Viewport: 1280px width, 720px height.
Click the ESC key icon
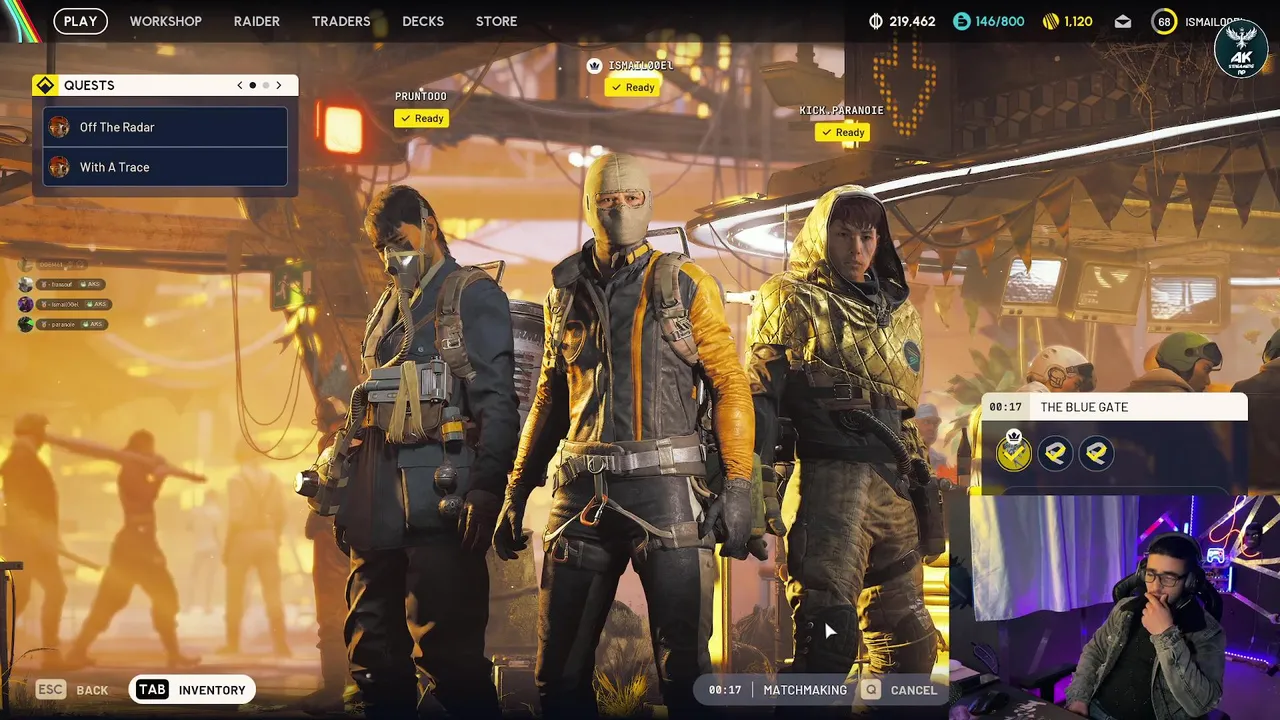pyautogui.click(x=50, y=689)
